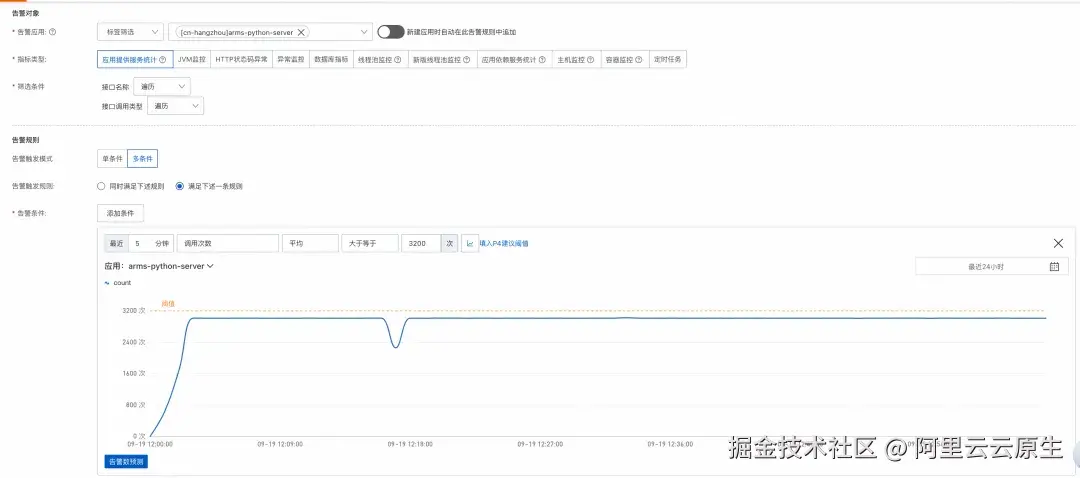Click the 2400 次 y-axis label
This screenshot has height=478, width=1080.
click(x=133, y=342)
